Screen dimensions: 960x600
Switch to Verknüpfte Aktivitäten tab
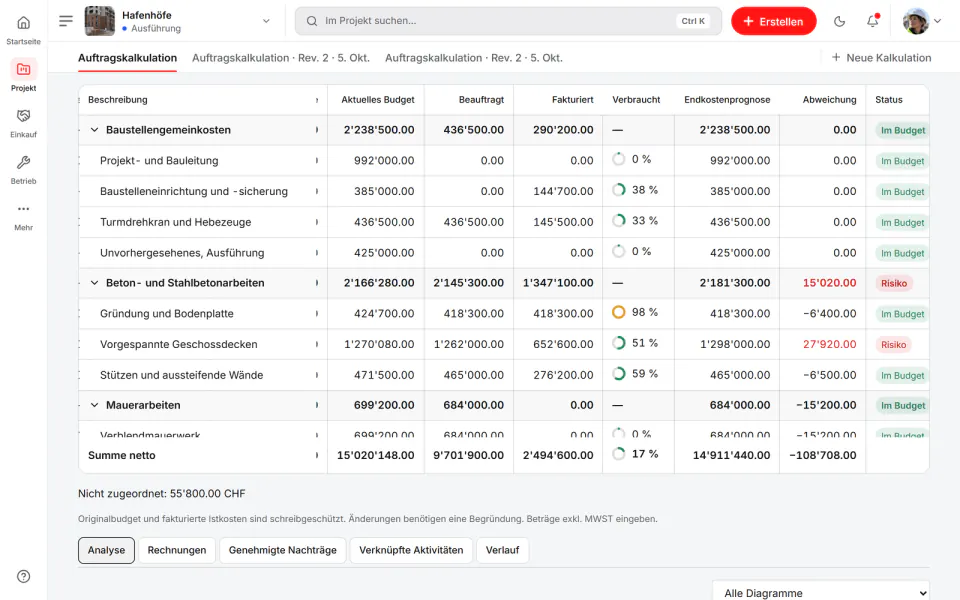(411, 550)
